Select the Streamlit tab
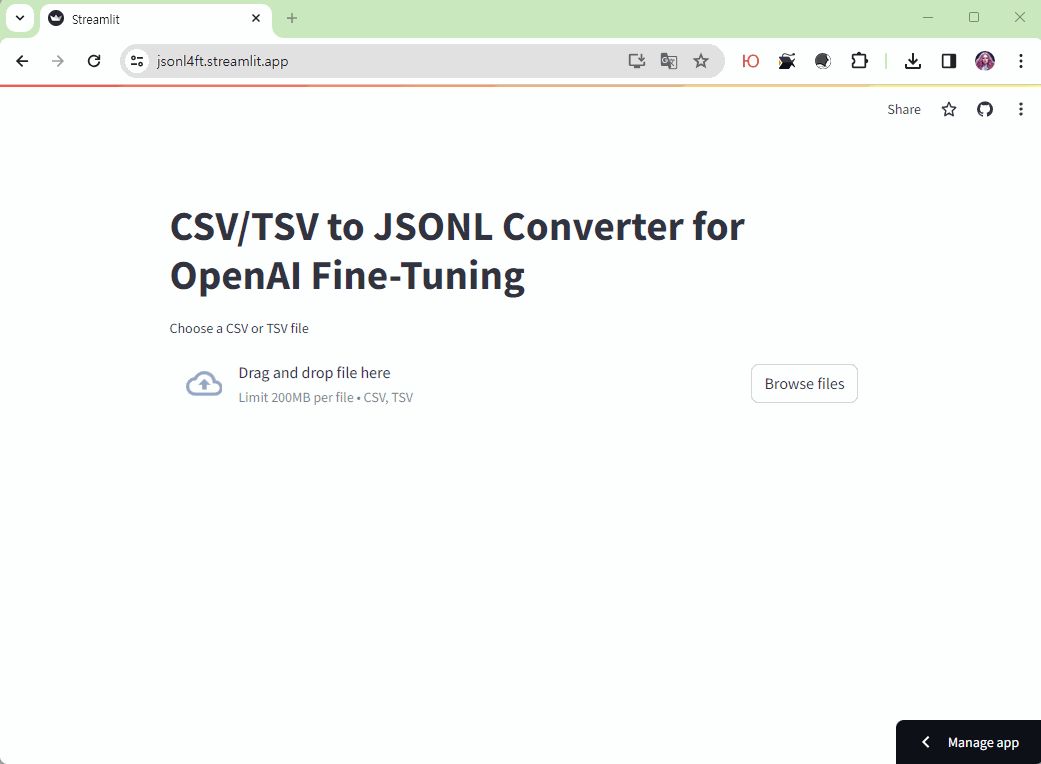 pyautogui.click(x=156, y=19)
